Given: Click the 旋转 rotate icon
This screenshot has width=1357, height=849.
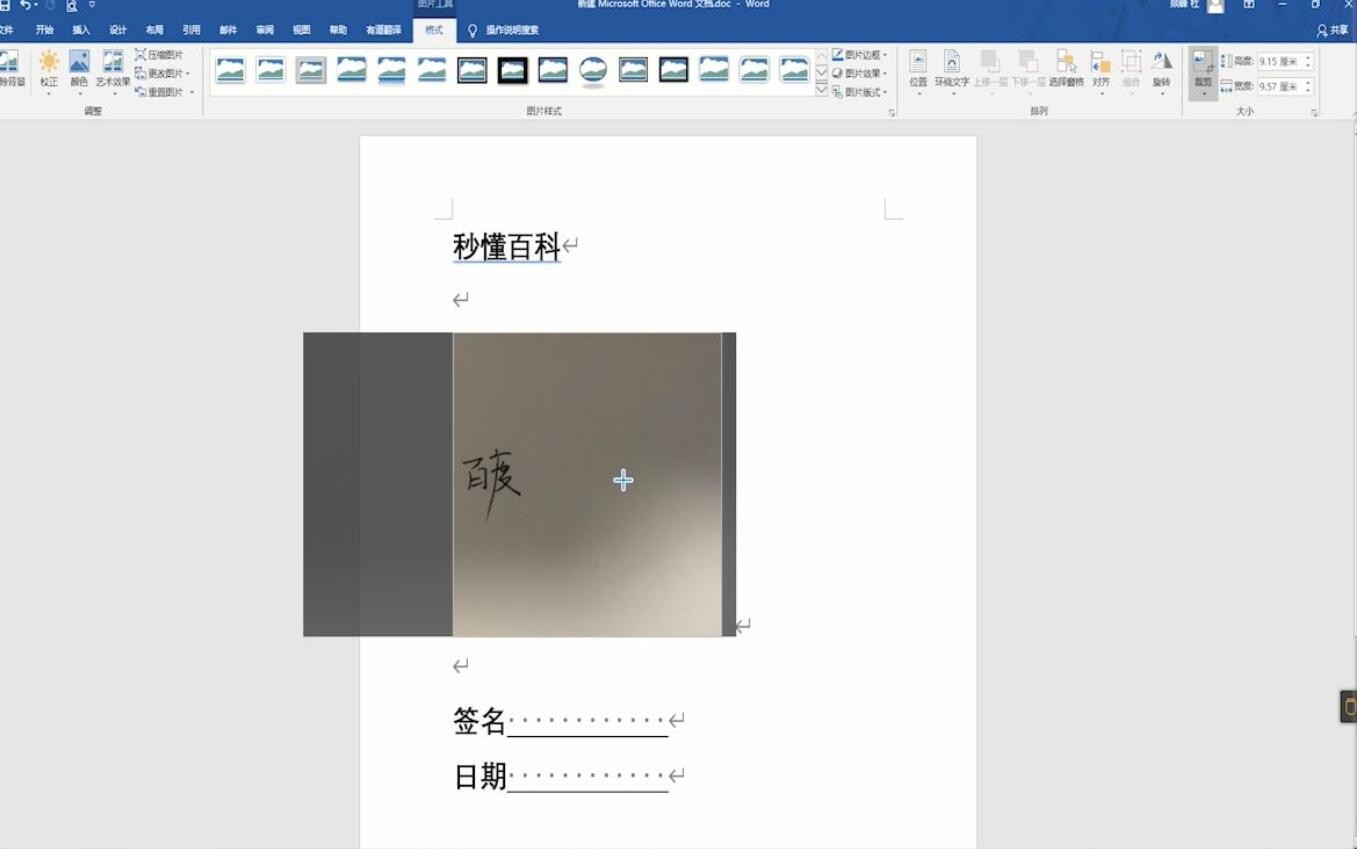Looking at the screenshot, I should tap(1161, 68).
